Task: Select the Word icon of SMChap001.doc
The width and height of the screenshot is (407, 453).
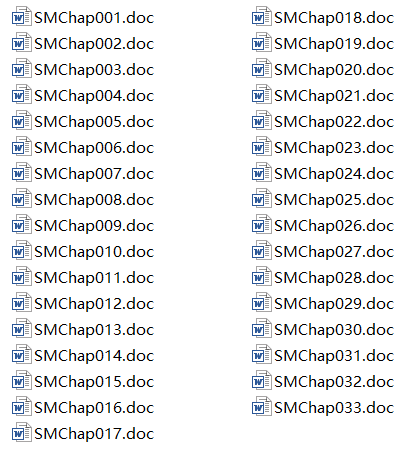Action: tap(22, 17)
